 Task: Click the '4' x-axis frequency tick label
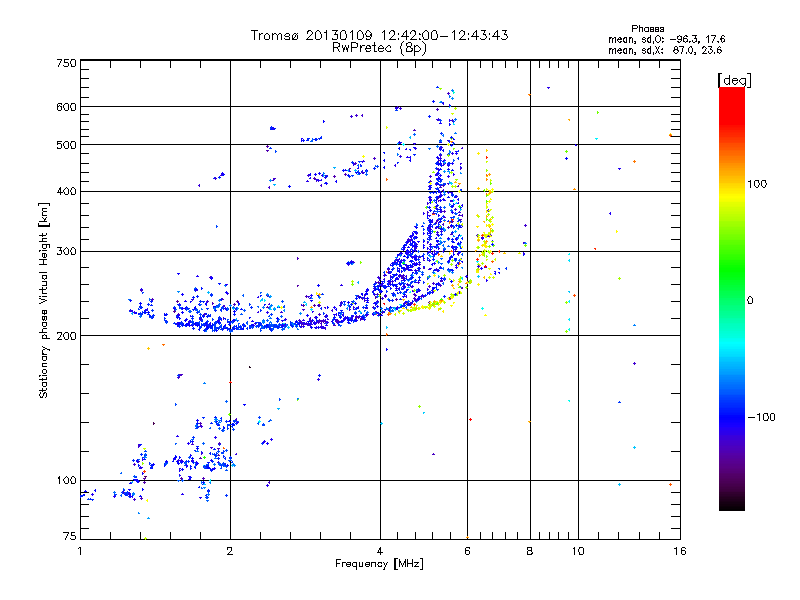[380, 551]
